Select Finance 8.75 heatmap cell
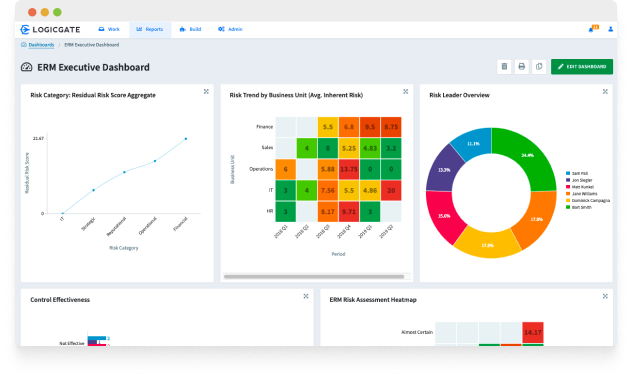 click(x=391, y=127)
